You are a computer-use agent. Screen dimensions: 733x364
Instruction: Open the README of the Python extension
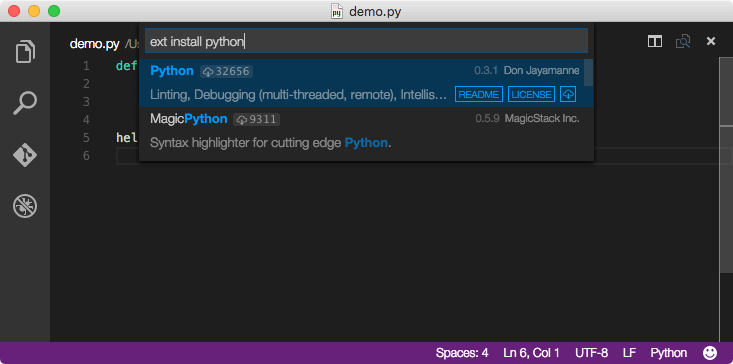479,94
